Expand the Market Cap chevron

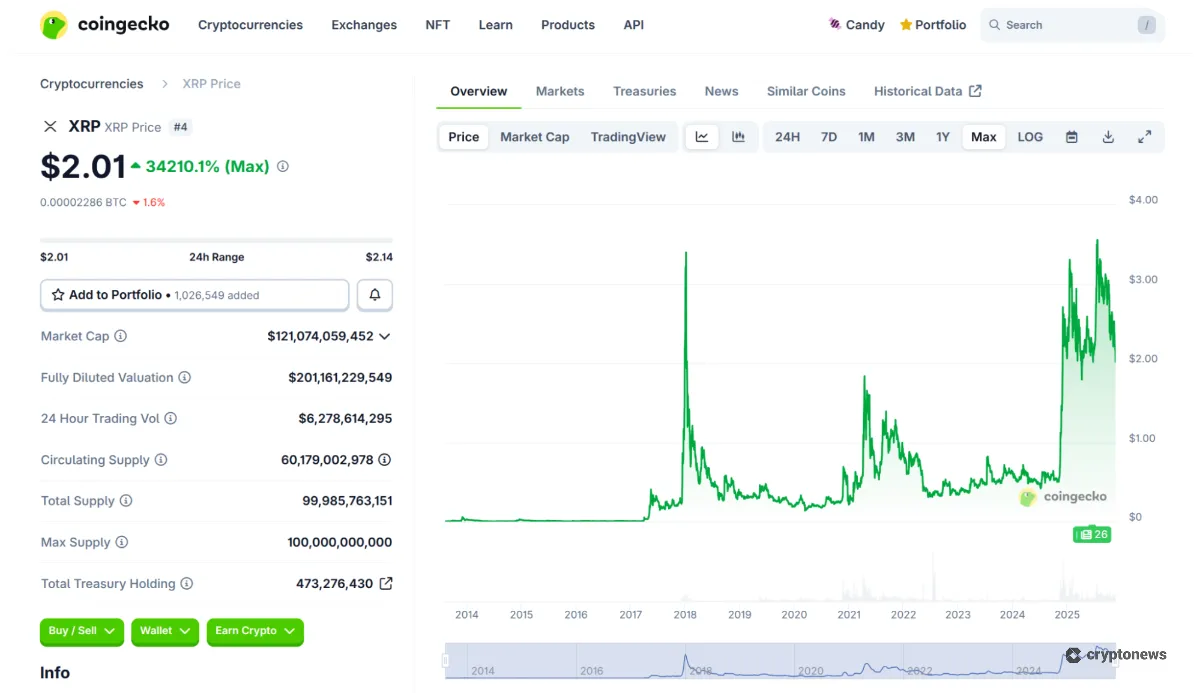(385, 336)
